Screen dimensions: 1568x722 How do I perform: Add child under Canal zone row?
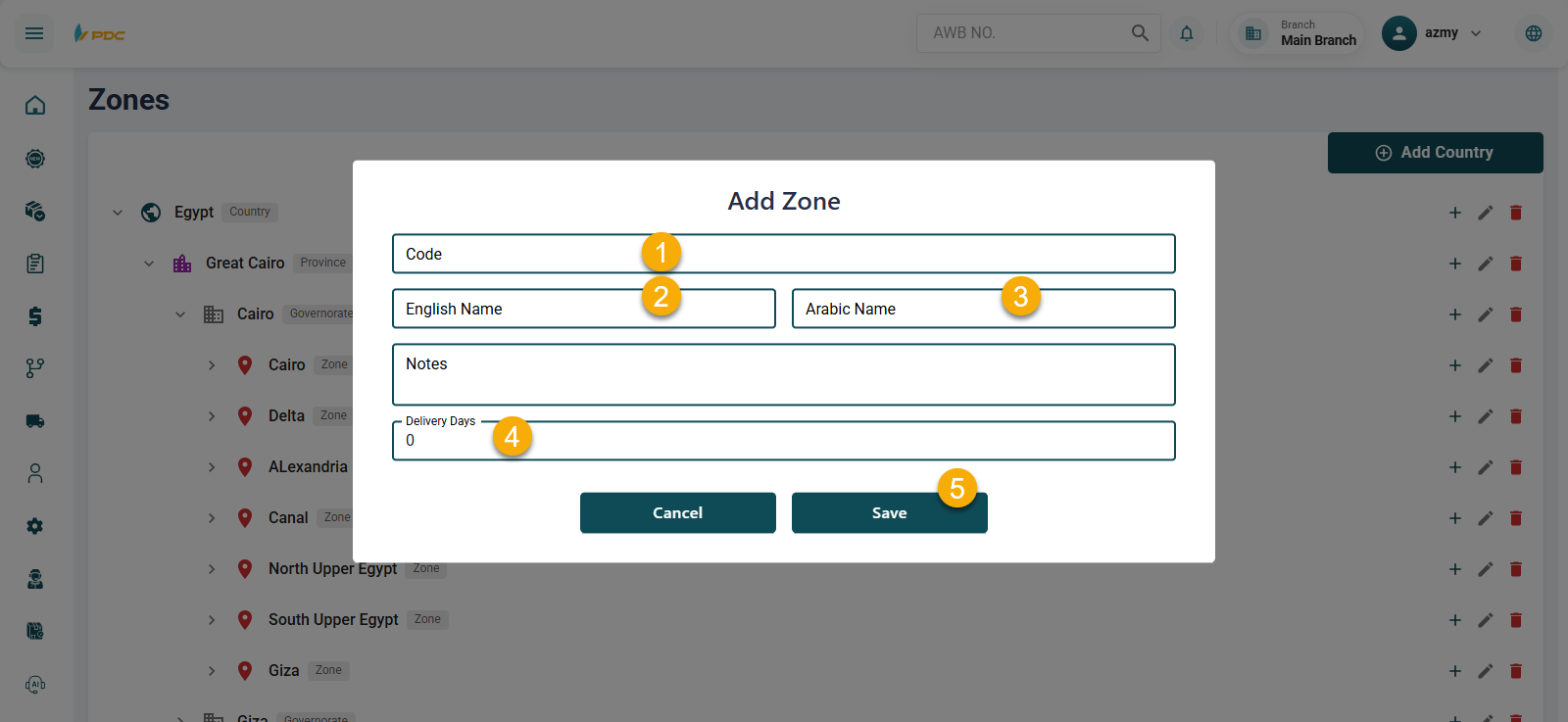[x=1455, y=518]
